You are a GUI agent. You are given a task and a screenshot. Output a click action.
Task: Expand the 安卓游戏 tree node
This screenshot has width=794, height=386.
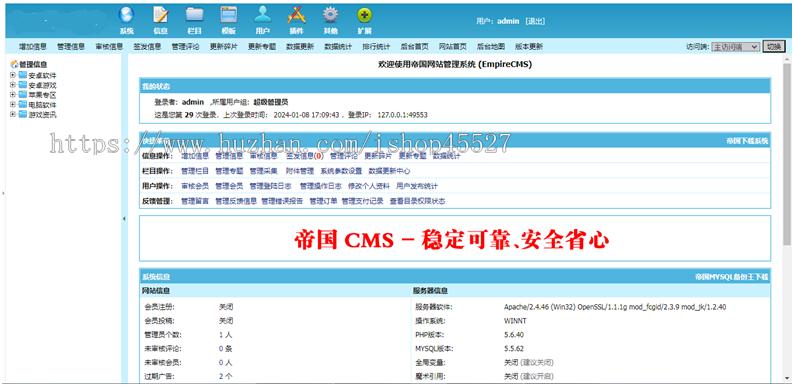[13, 85]
